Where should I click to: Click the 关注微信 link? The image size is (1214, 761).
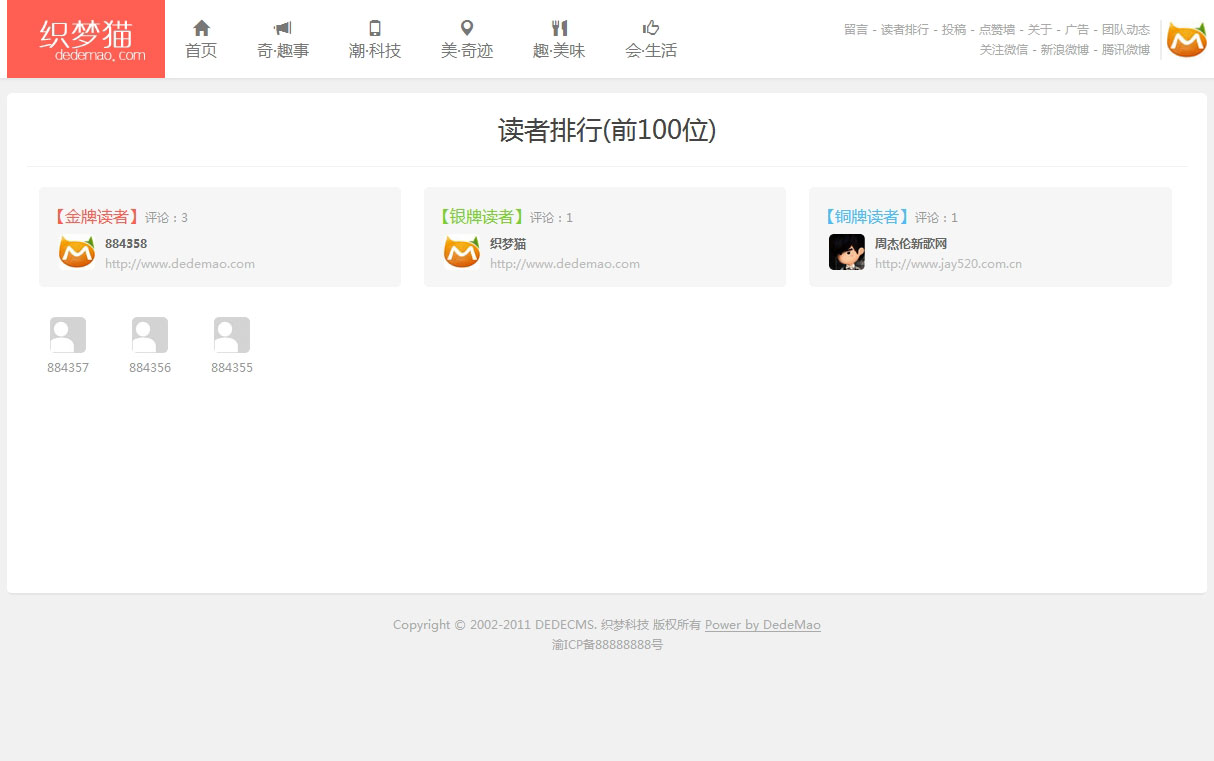(x=1003, y=49)
